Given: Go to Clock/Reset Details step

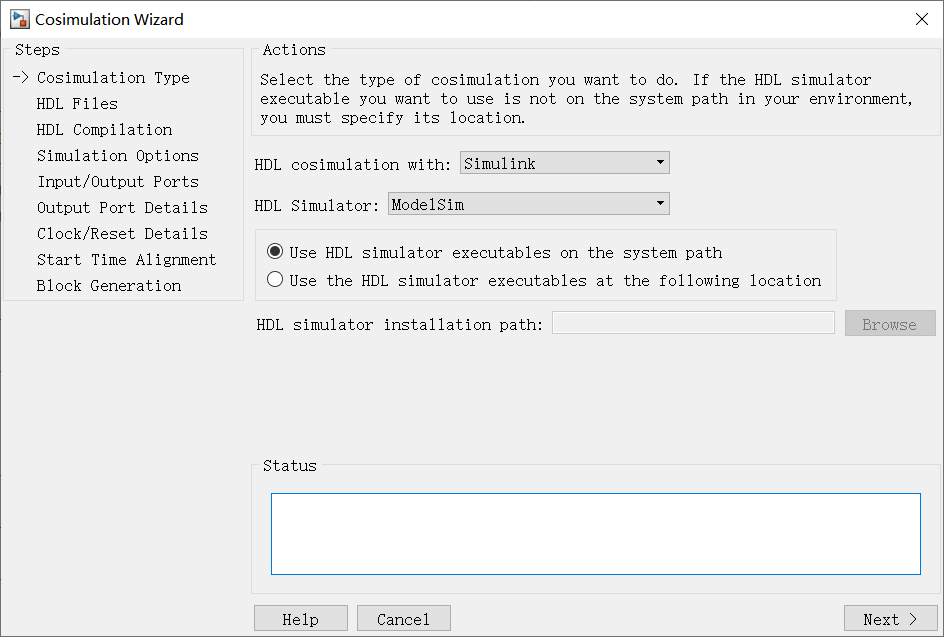Looking at the screenshot, I should tap(122, 234).
